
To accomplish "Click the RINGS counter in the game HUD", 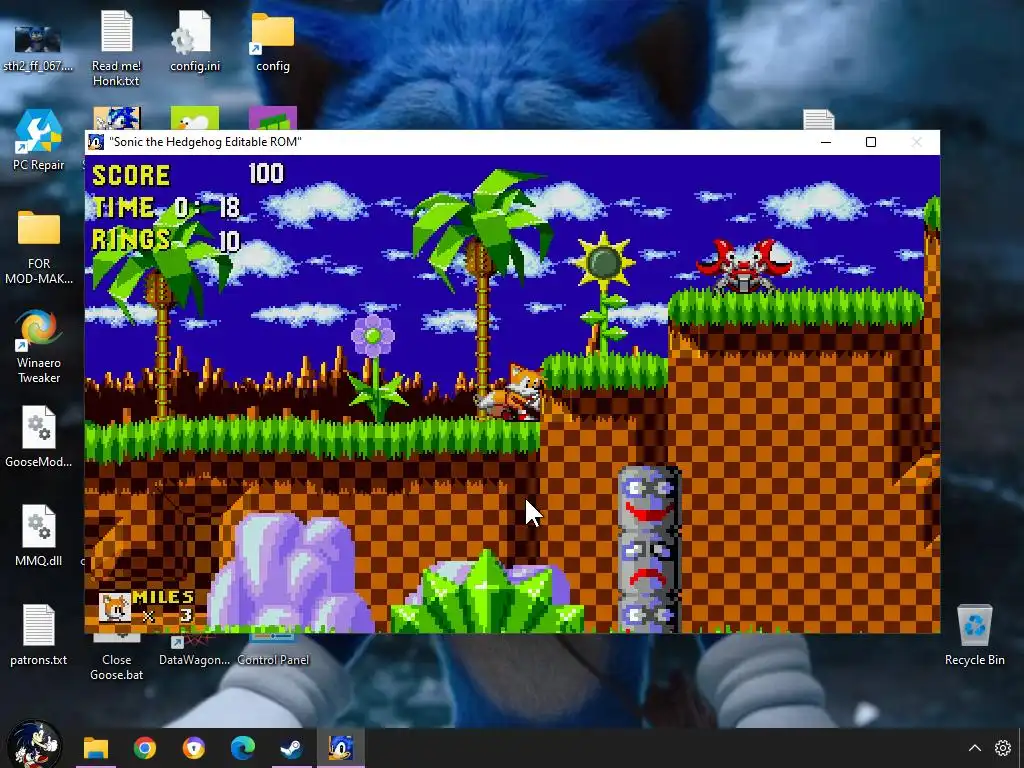I will coord(166,240).
